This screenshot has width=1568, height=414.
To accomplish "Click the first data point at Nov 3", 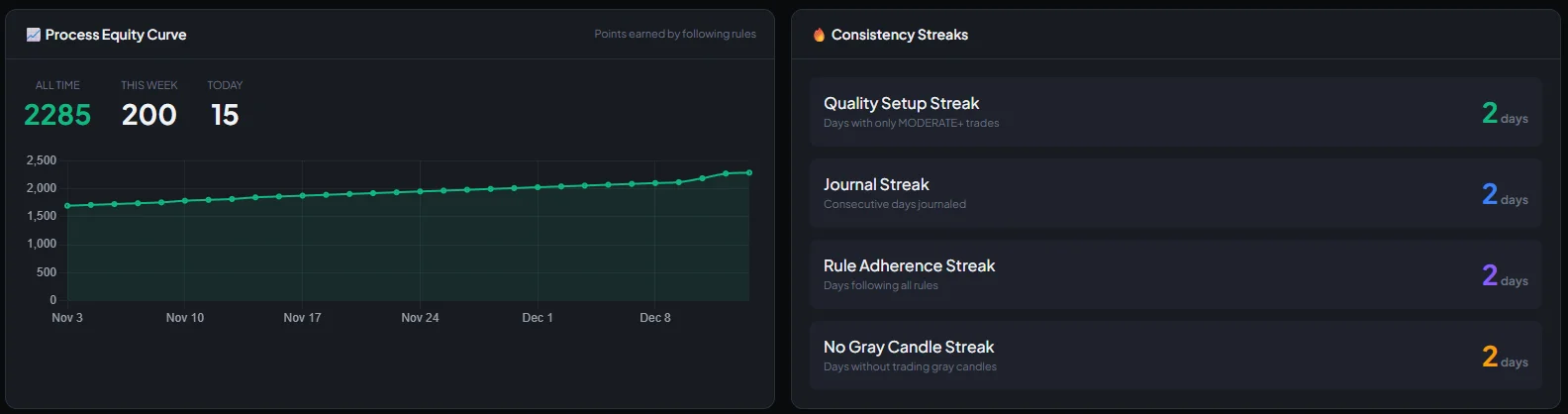I will [x=67, y=206].
